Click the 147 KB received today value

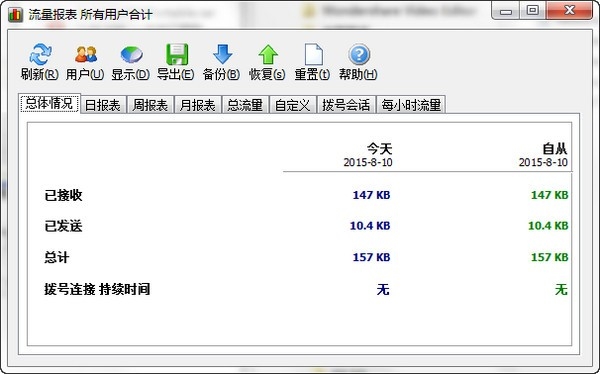point(371,195)
